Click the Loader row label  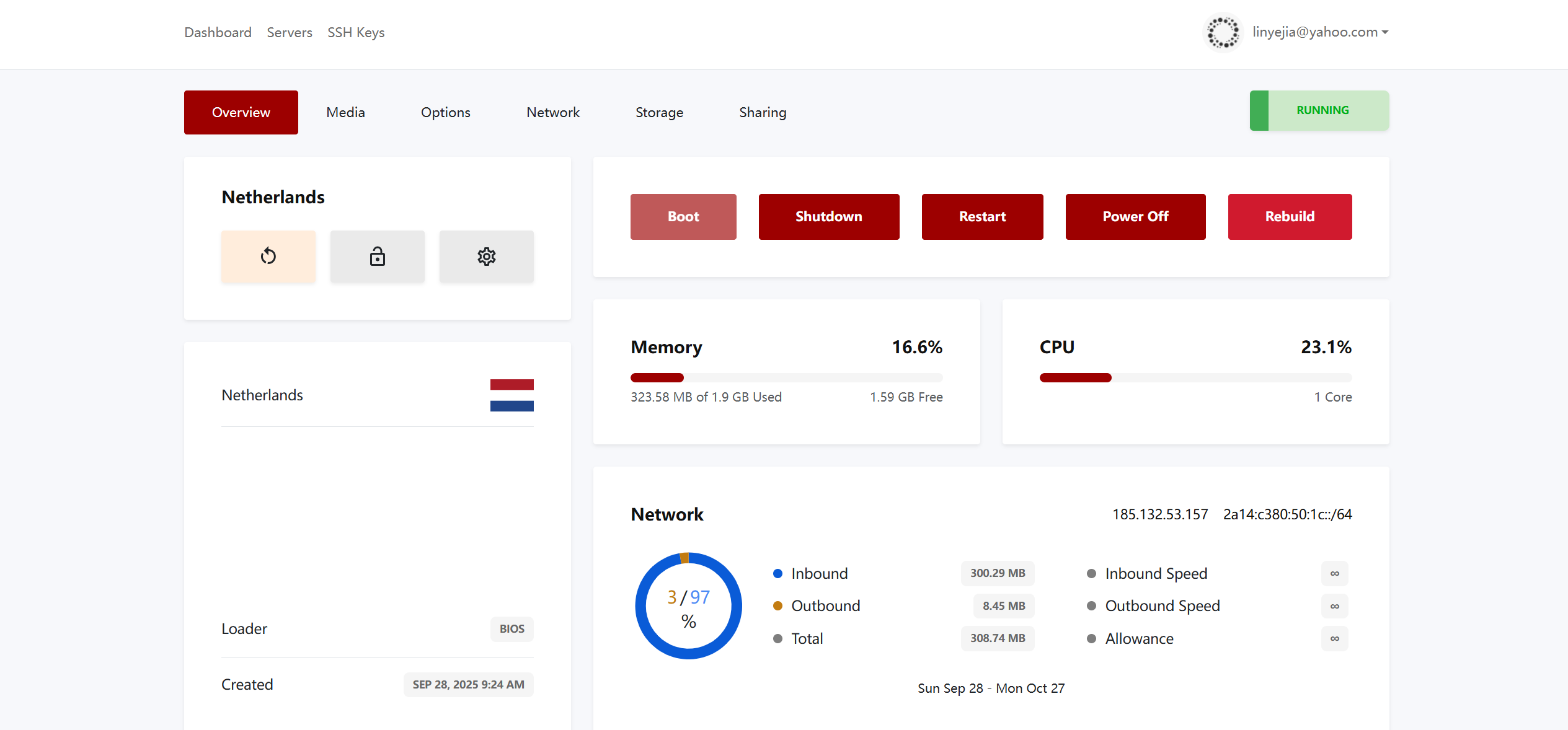pos(244,629)
